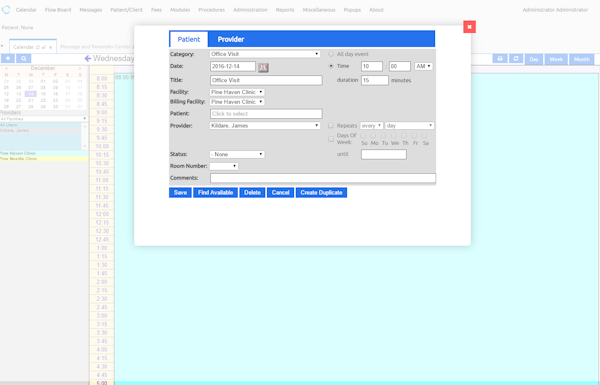Select the All day event radio button
Viewport: 600px width, 385px height.
331,54
